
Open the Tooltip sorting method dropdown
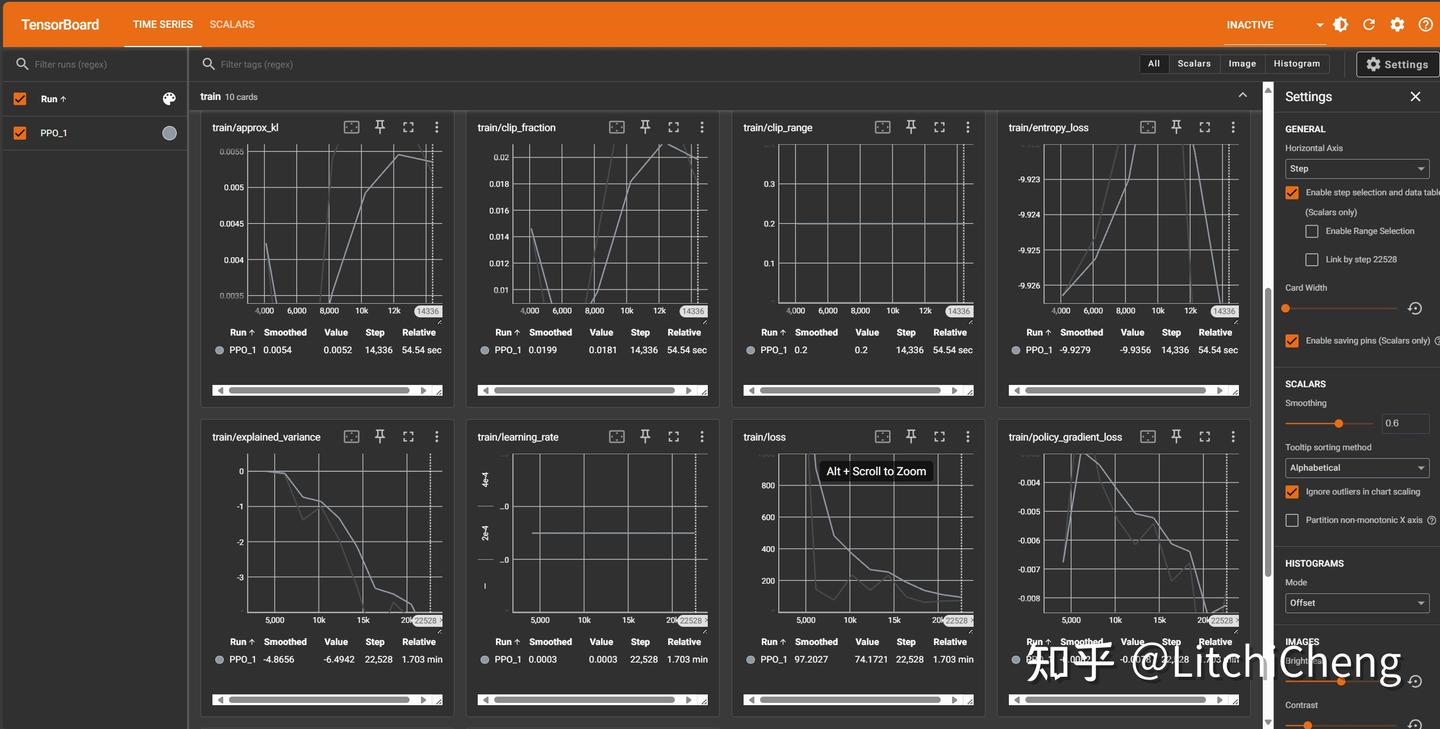click(x=1357, y=467)
